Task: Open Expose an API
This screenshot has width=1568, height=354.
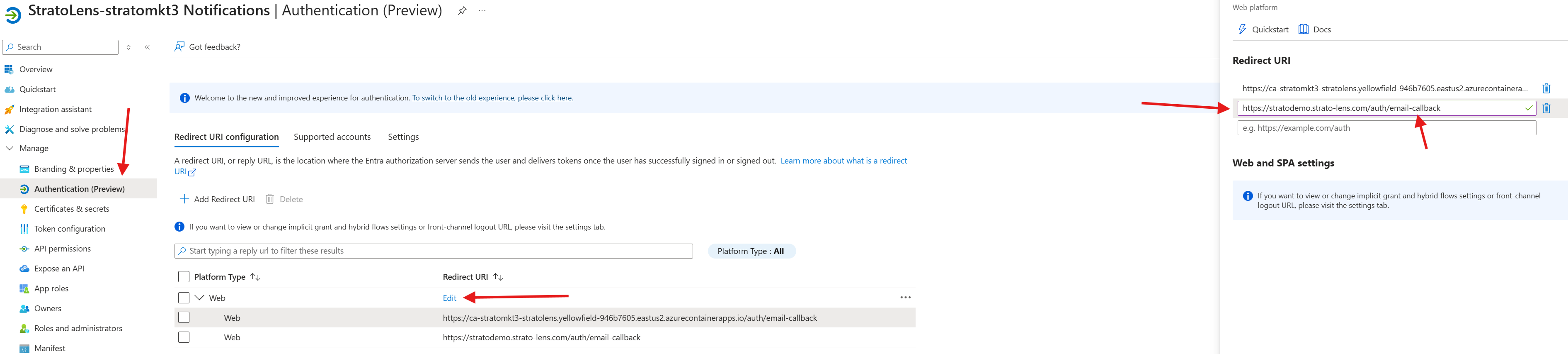Action: point(59,269)
